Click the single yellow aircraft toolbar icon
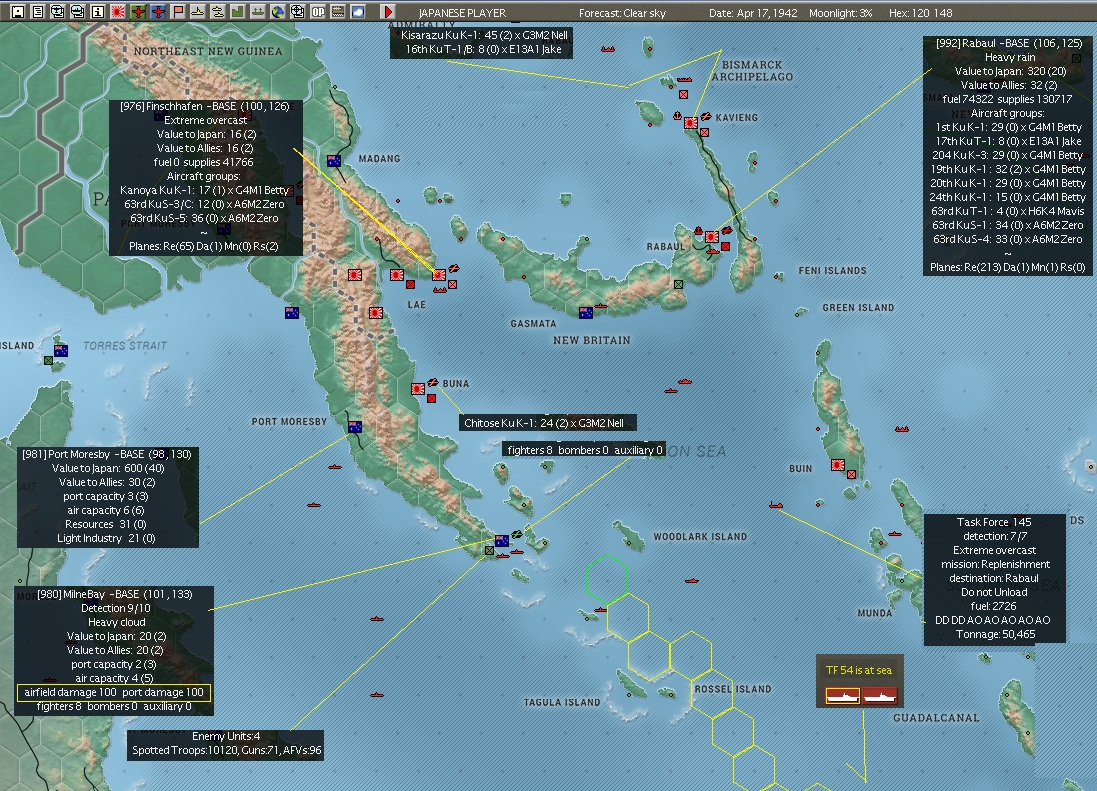Viewport: 1097px width, 791px height. pos(198,12)
